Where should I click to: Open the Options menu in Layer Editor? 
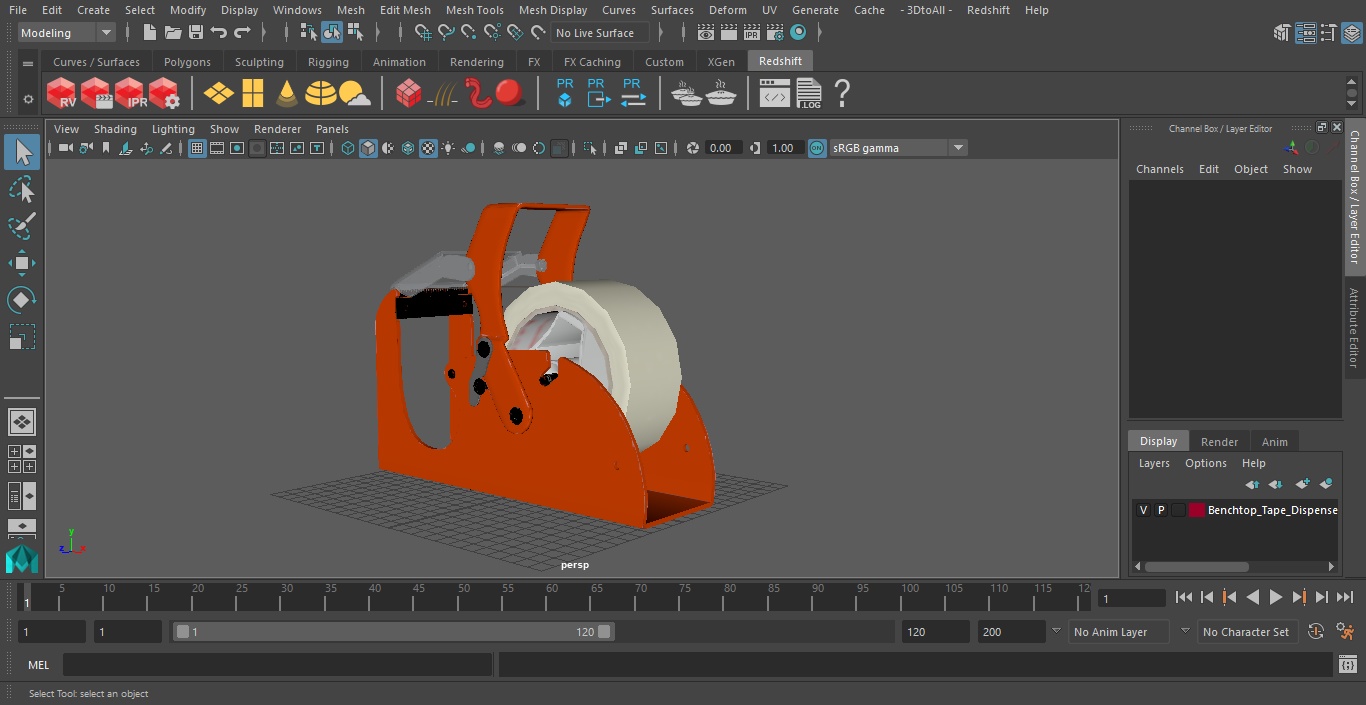coord(1206,463)
